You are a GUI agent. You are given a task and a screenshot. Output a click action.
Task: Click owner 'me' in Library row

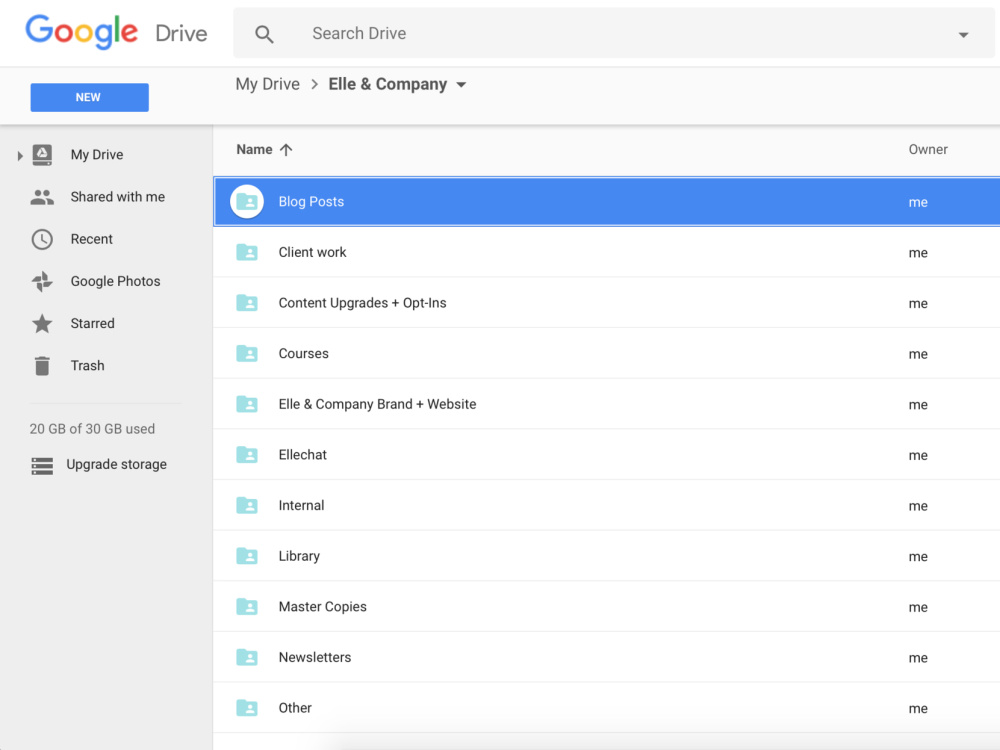click(x=918, y=557)
